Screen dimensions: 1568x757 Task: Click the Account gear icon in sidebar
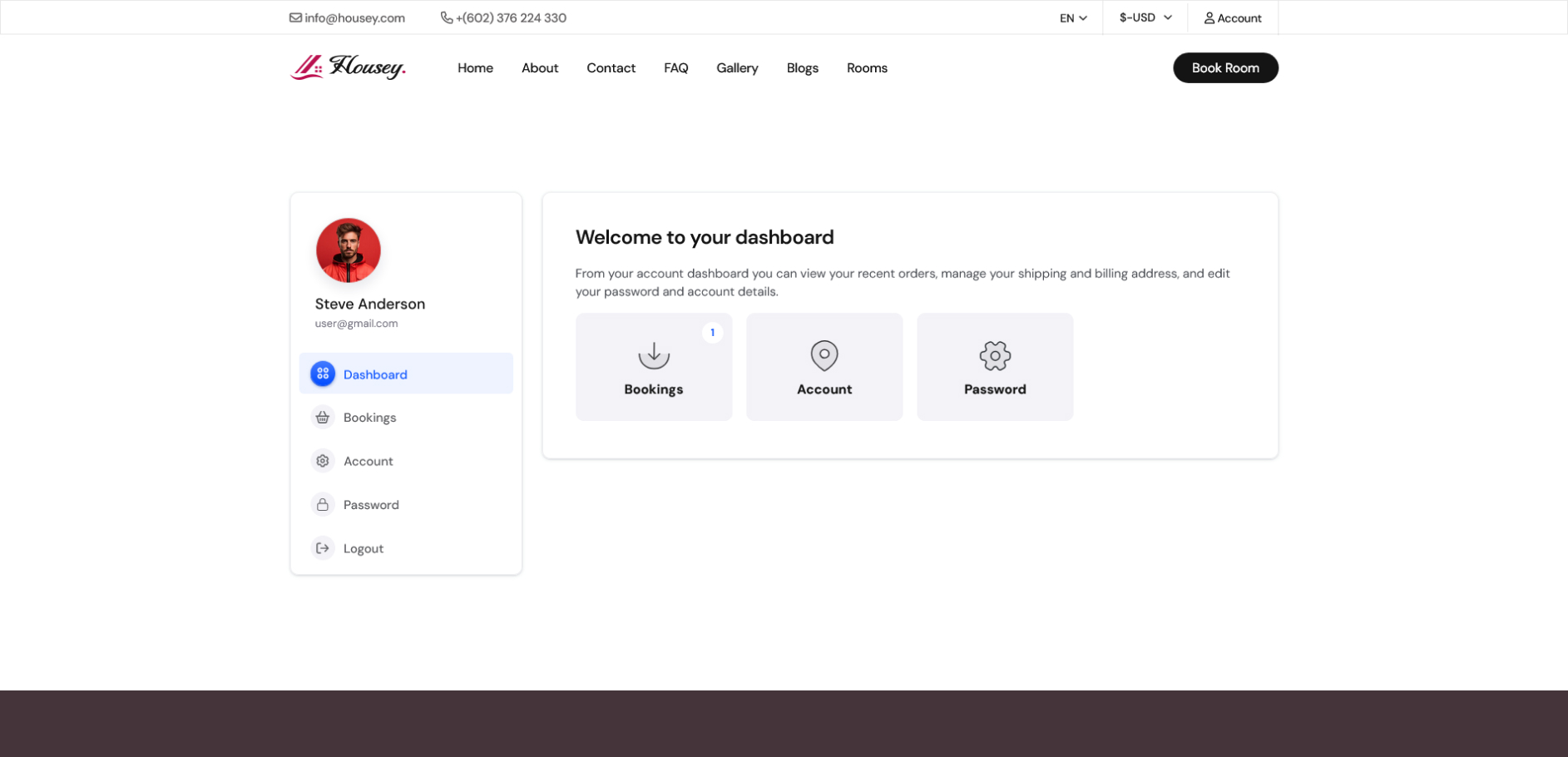tap(323, 461)
